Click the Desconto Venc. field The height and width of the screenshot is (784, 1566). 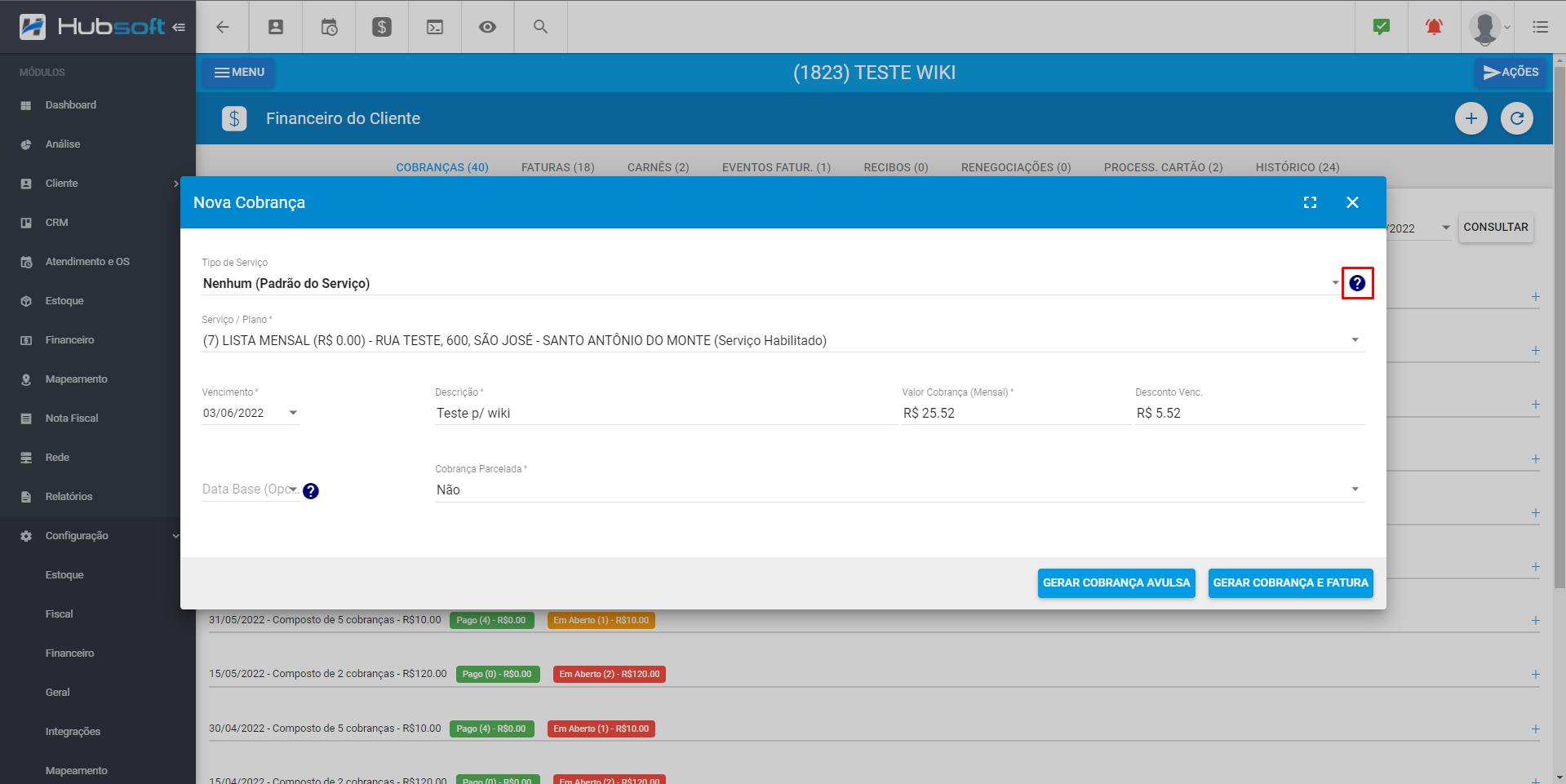[x=1249, y=414]
